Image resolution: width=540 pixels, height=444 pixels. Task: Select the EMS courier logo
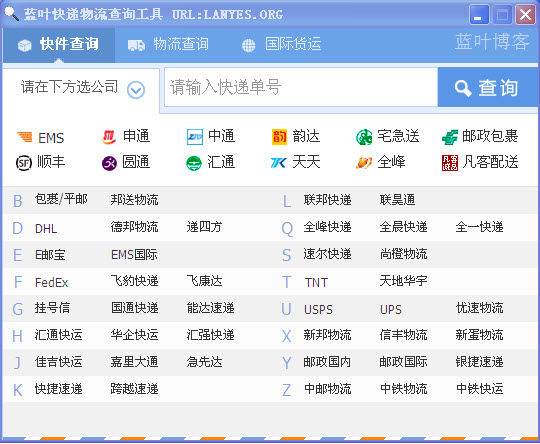click(x=25, y=137)
